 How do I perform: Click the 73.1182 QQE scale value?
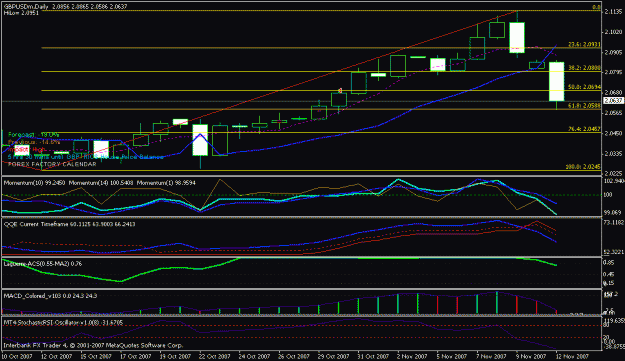pos(614,223)
